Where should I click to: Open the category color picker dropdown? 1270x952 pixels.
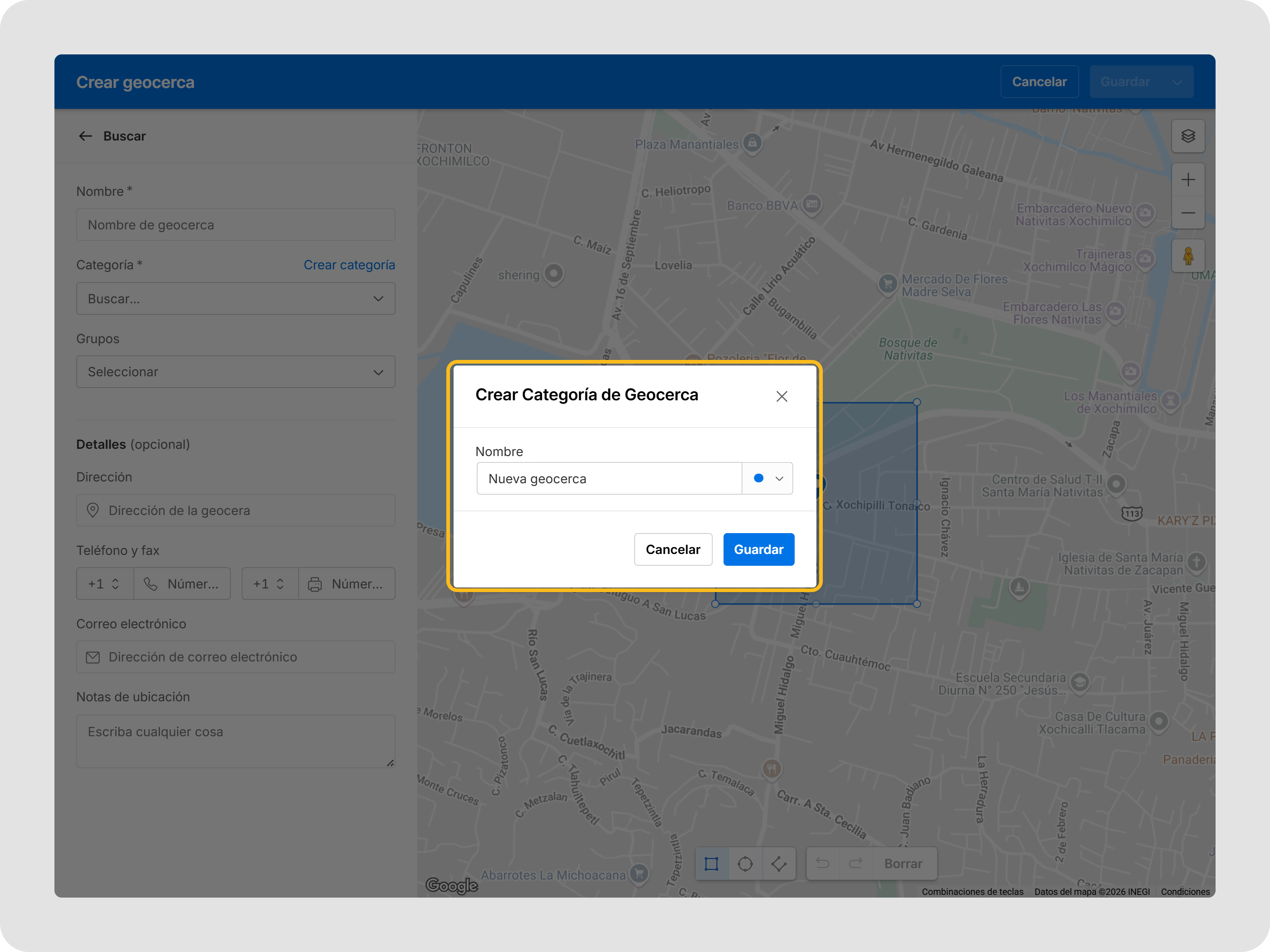click(767, 479)
